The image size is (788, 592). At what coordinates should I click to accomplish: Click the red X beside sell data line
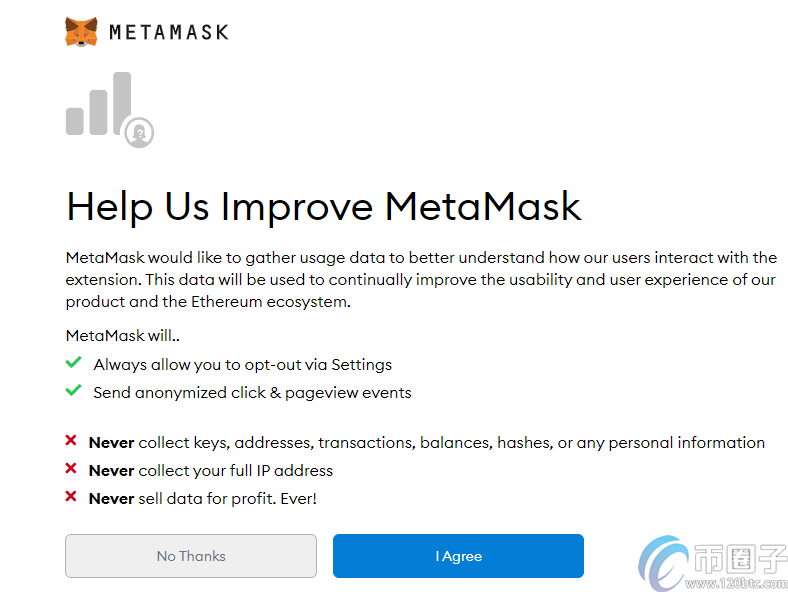click(71, 497)
